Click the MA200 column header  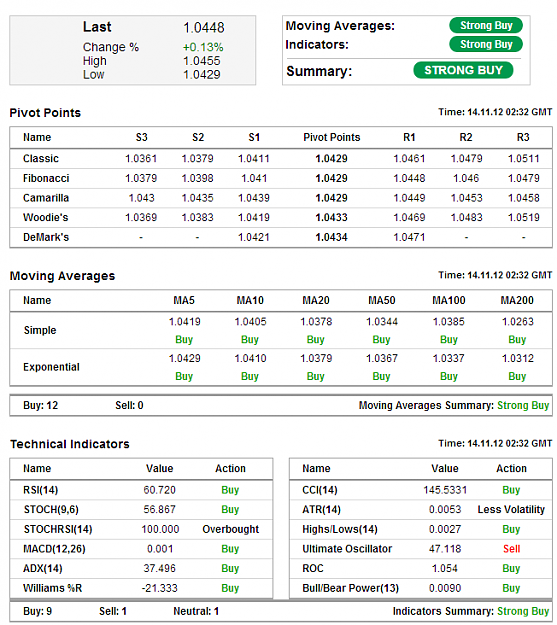tap(517, 301)
